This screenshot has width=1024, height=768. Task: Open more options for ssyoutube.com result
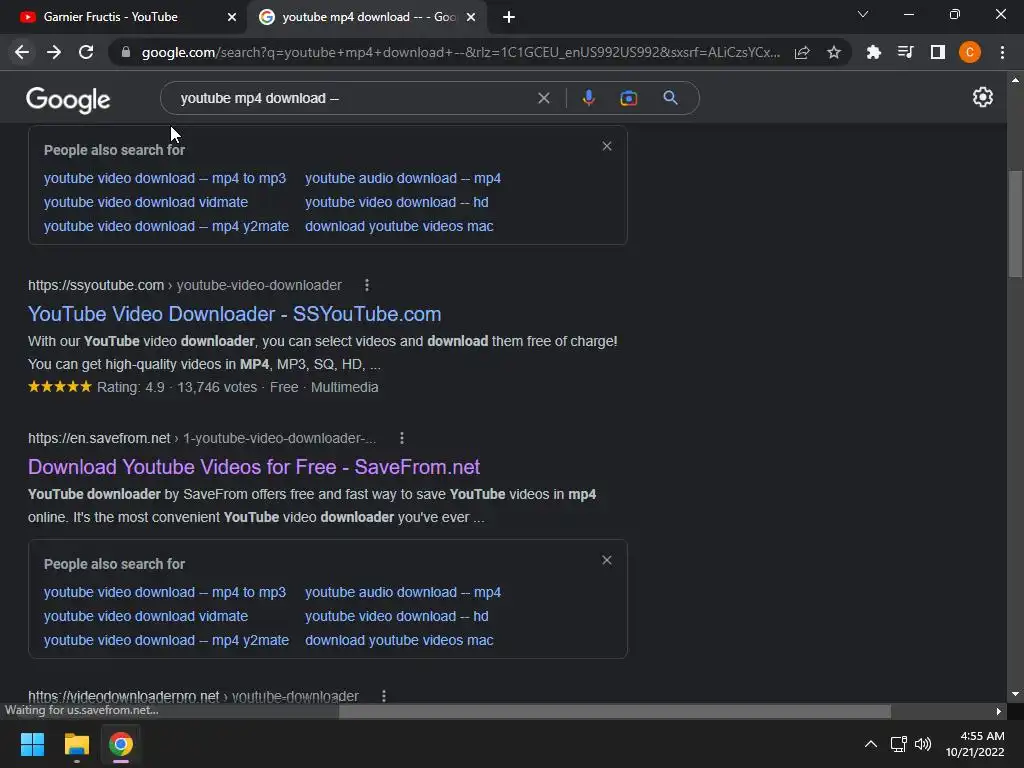tap(367, 285)
